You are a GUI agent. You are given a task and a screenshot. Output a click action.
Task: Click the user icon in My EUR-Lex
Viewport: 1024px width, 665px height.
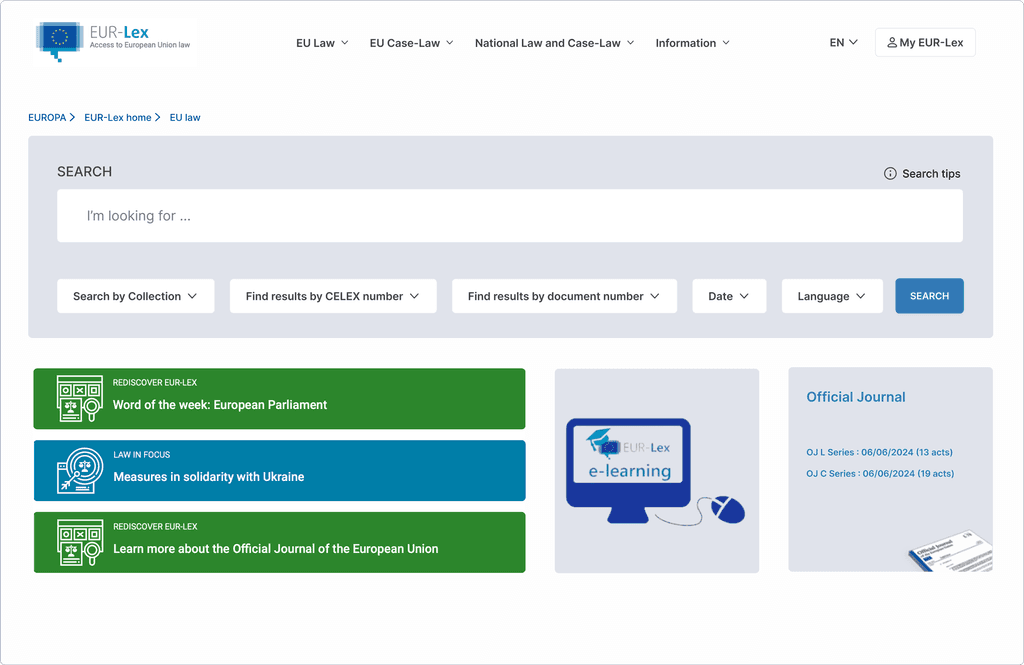click(x=891, y=42)
